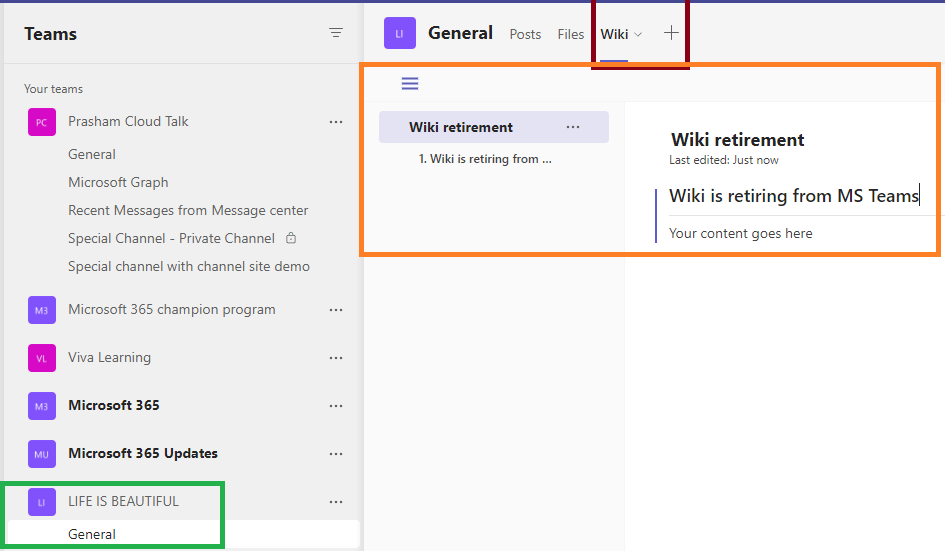
Task: Select the Wiki tab
Action: coord(614,34)
